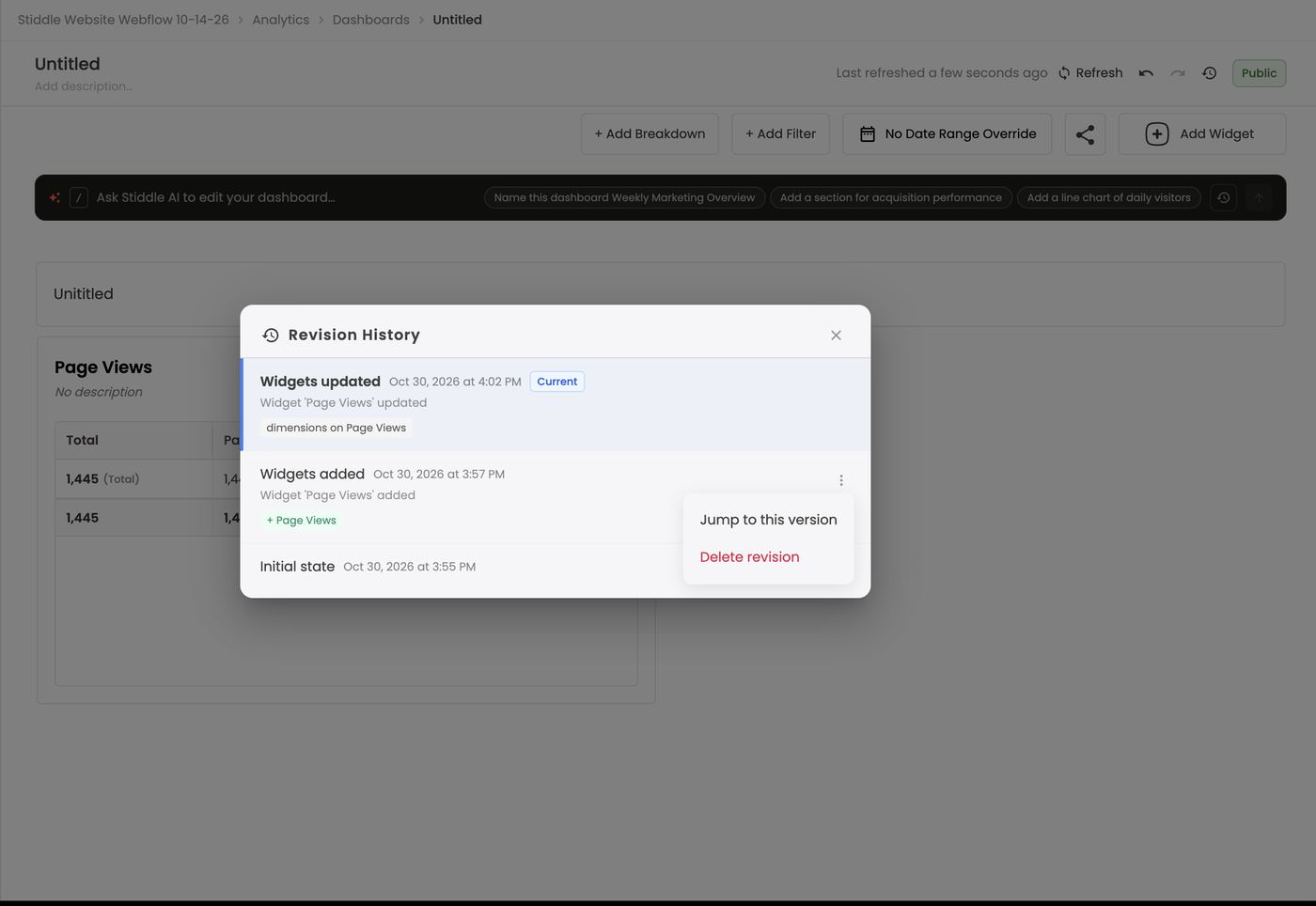This screenshot has height=906, width=1316.
Task: Click the Add Widget plus icon
Action: pyautogui.click(x=1157, y=134)
